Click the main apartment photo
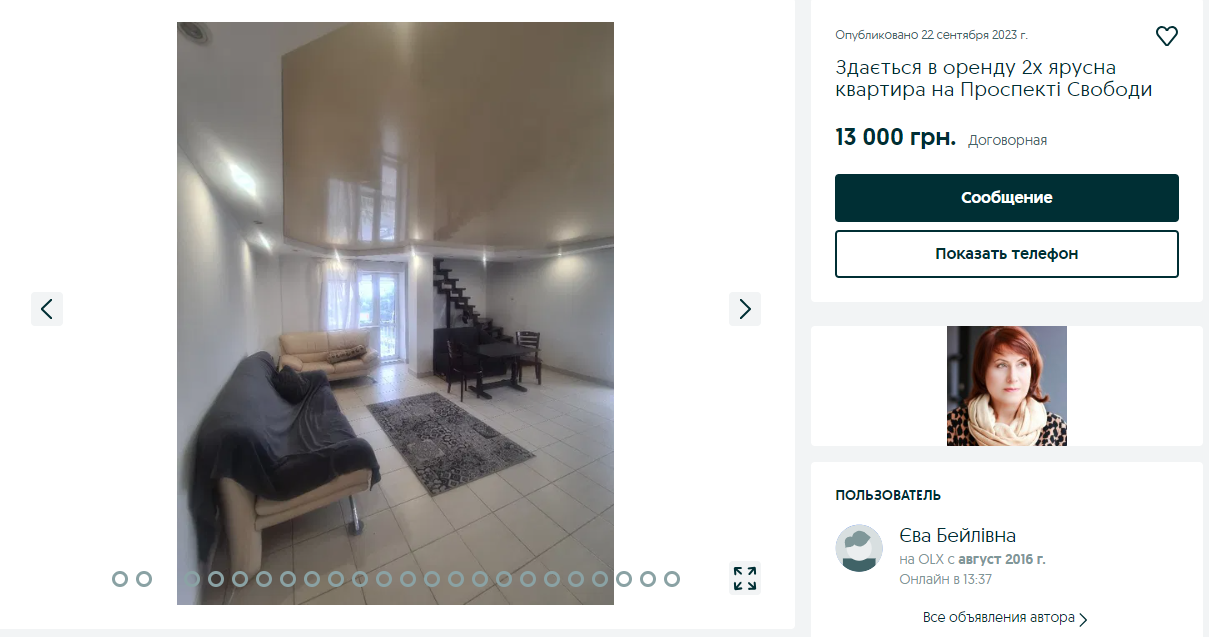This screenshot has height=637, width=1209. pos(395,313)
